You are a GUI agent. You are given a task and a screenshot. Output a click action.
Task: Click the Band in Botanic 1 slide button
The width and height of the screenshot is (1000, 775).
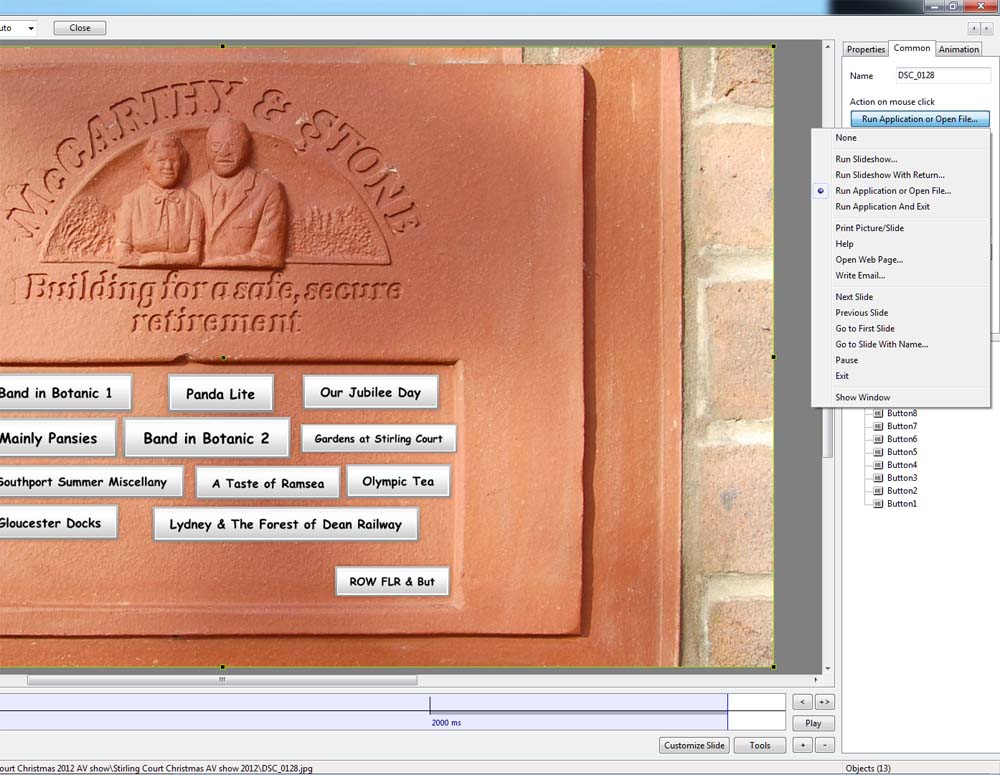coord(64,392)
